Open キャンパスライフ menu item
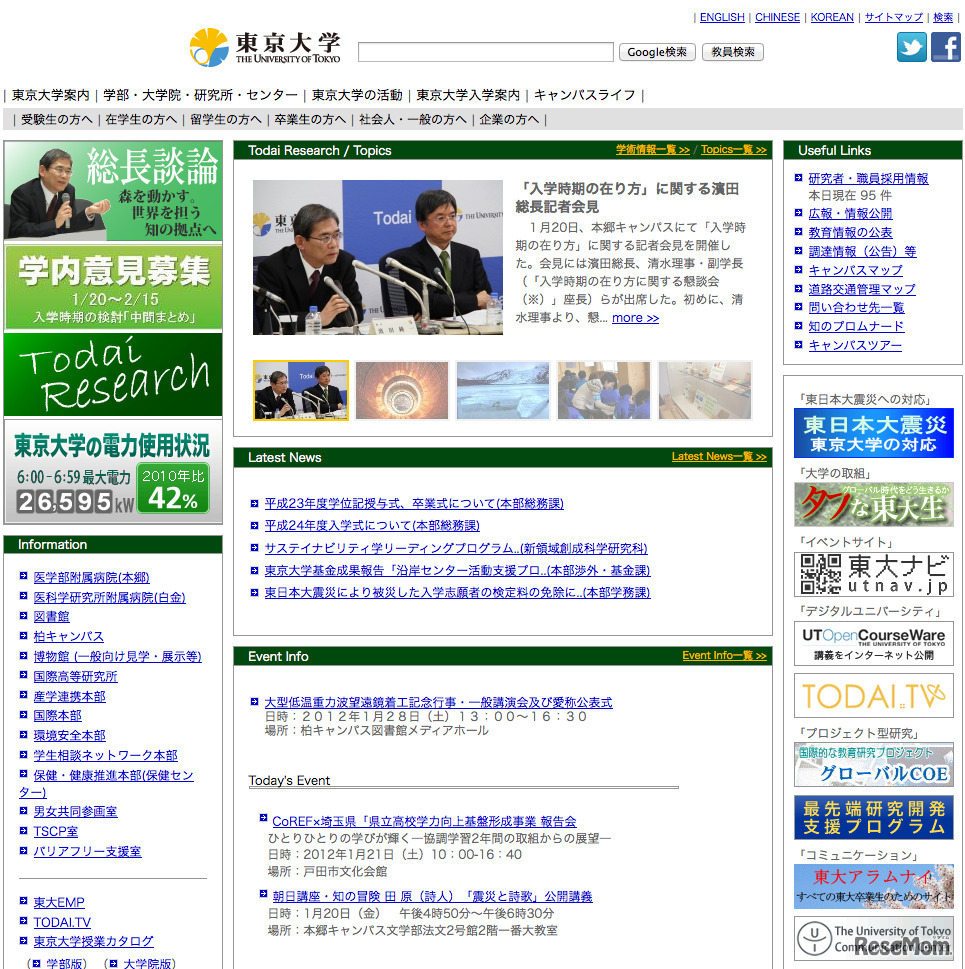Image resolution: width=965 pixels, height=969 pixels. pos(584,95)
